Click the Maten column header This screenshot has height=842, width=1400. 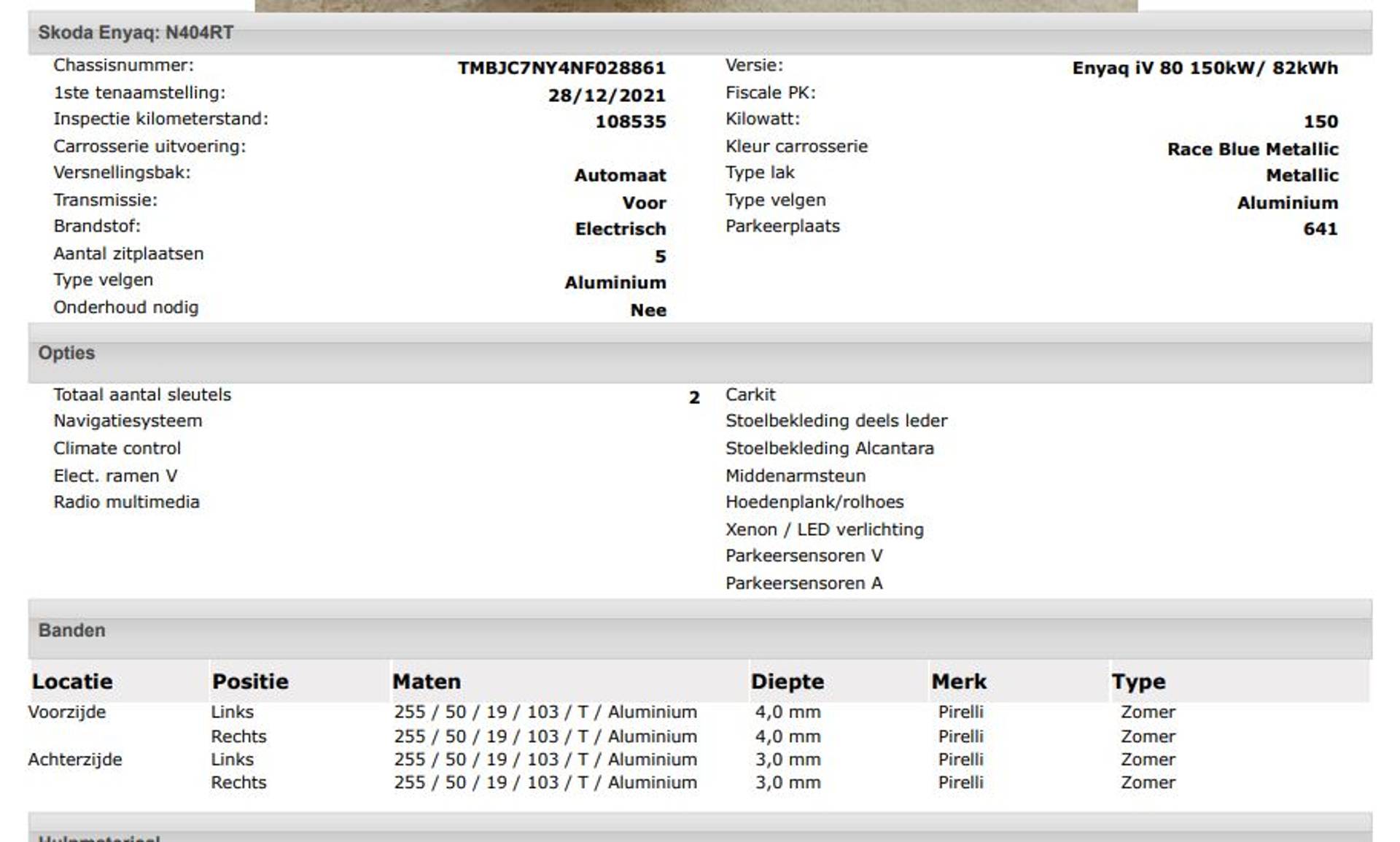click(427, 682)
